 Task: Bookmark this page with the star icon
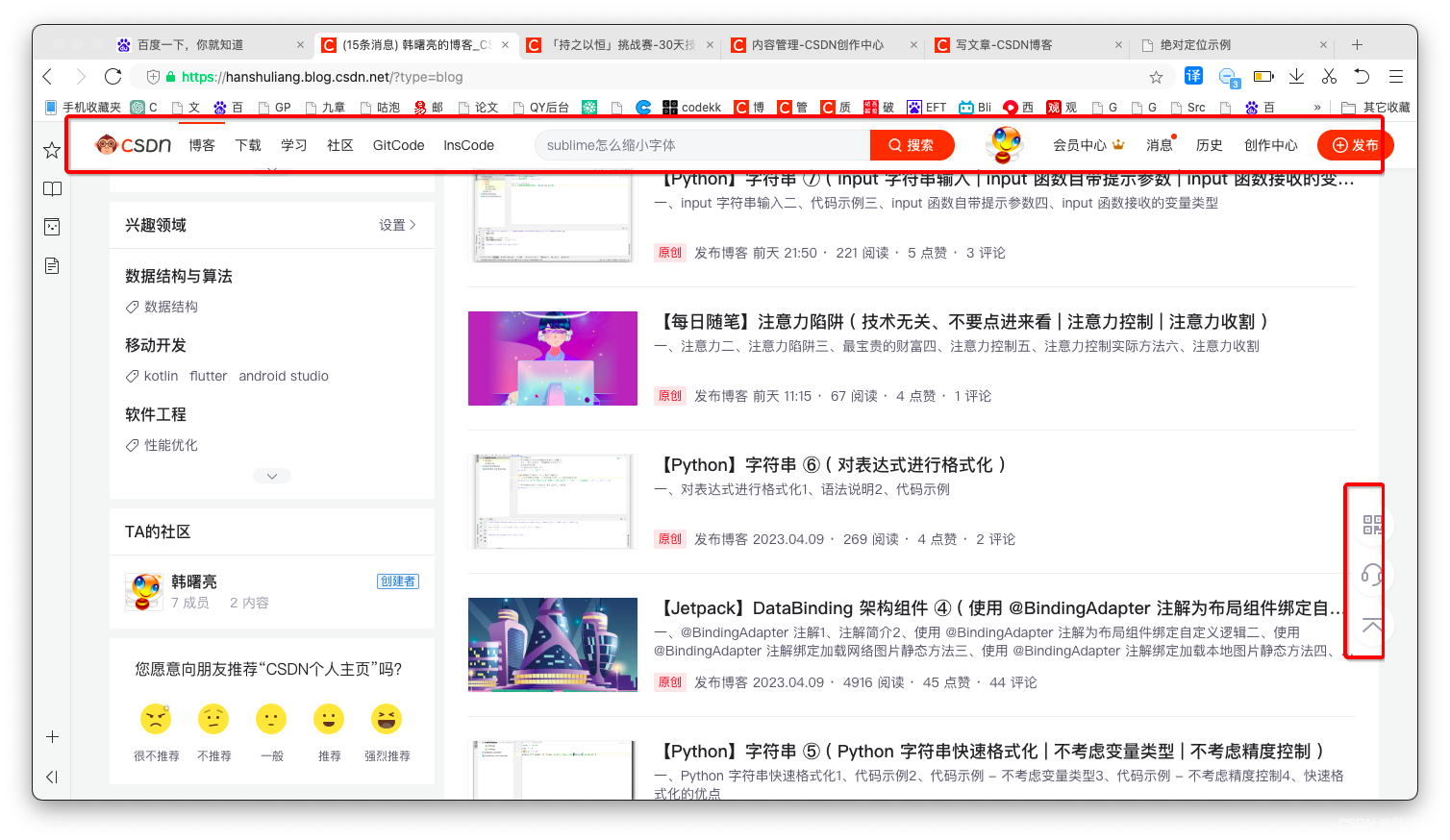coord(1156,77)
